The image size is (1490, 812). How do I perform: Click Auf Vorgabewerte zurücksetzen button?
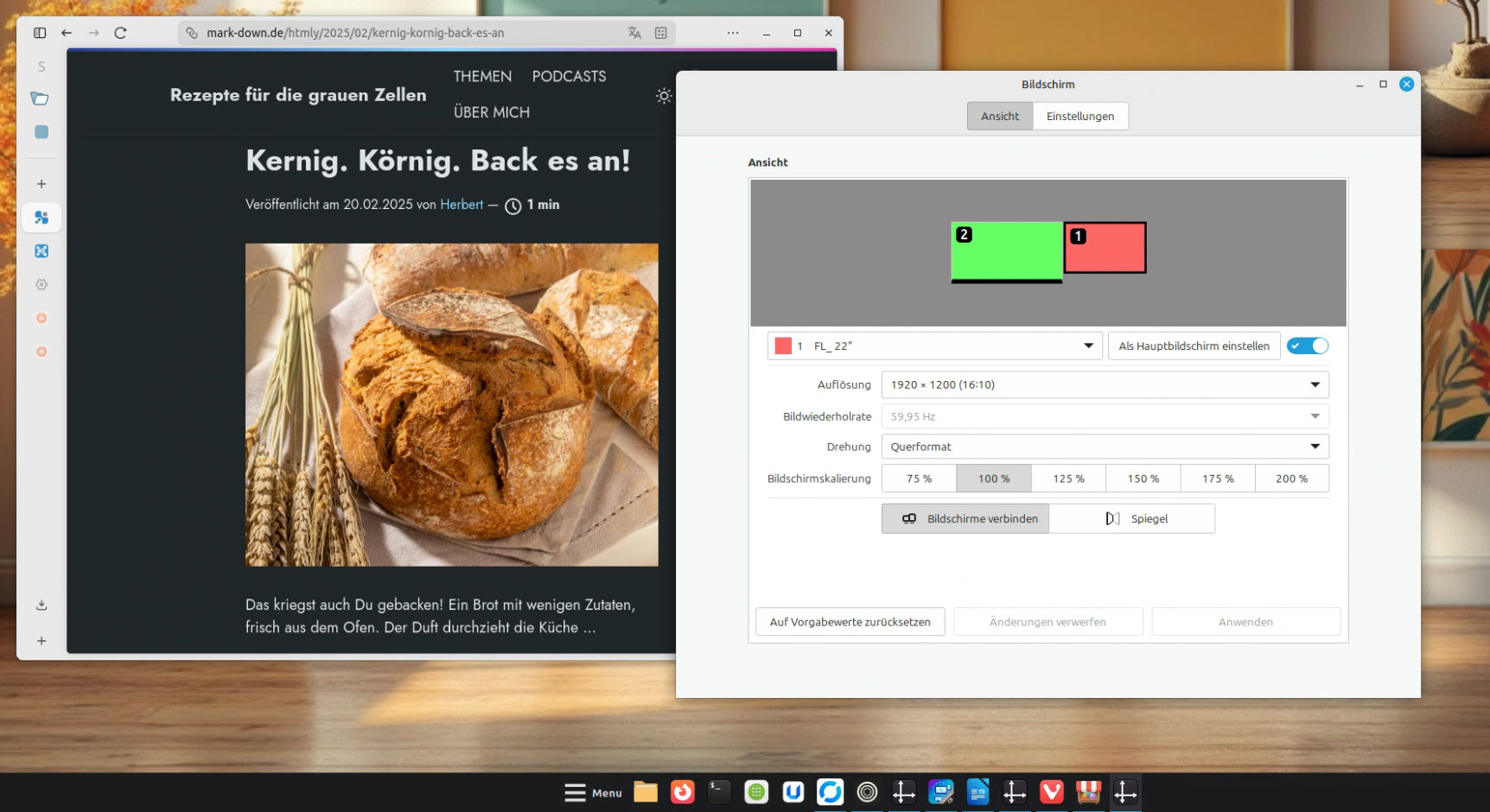pos(850,622)
